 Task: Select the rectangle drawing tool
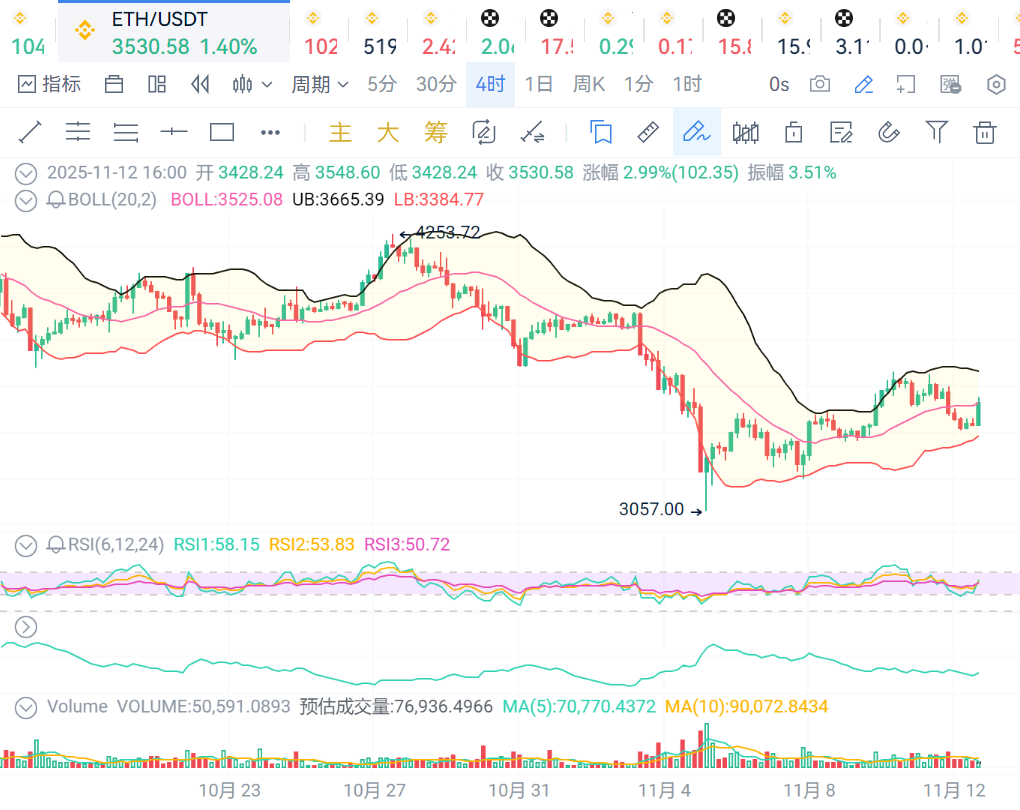pyautogui.click(x=222, y=132)
